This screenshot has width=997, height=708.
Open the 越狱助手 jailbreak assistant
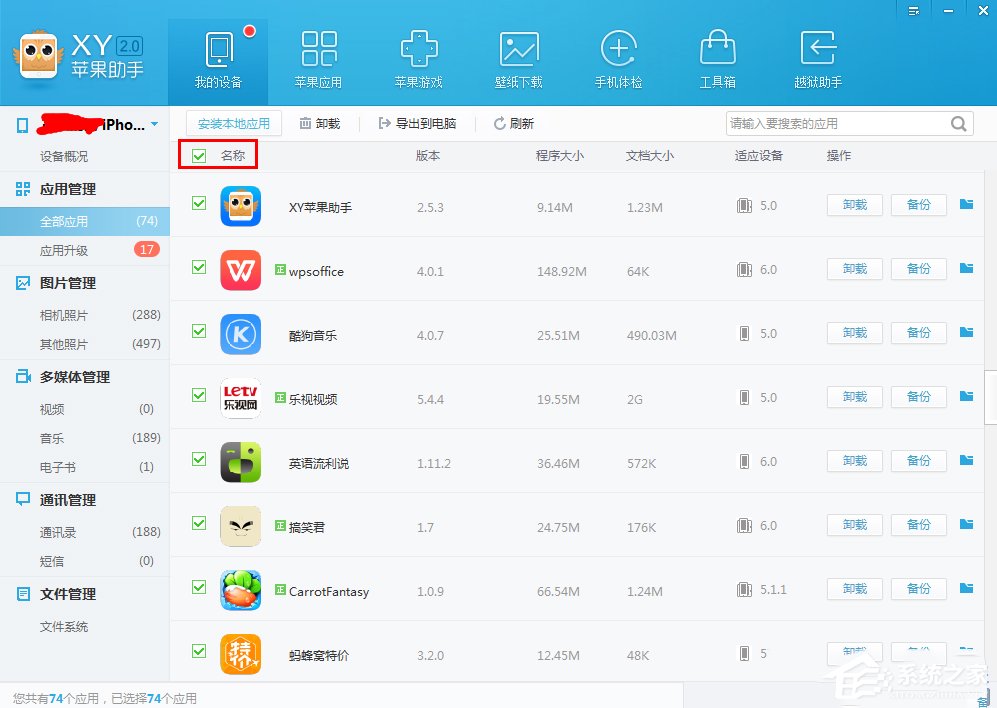817,57
